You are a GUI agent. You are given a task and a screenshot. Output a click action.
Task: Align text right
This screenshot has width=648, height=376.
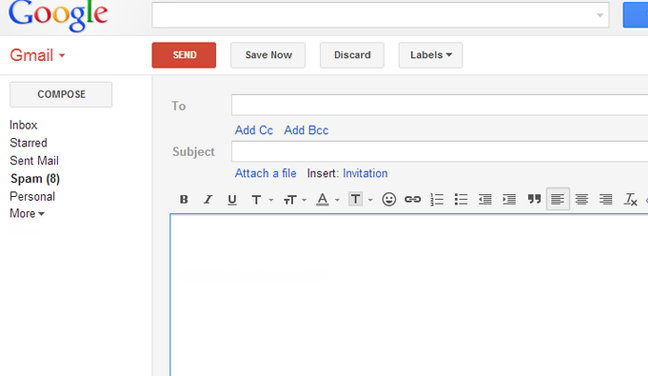tap(606, 199)
